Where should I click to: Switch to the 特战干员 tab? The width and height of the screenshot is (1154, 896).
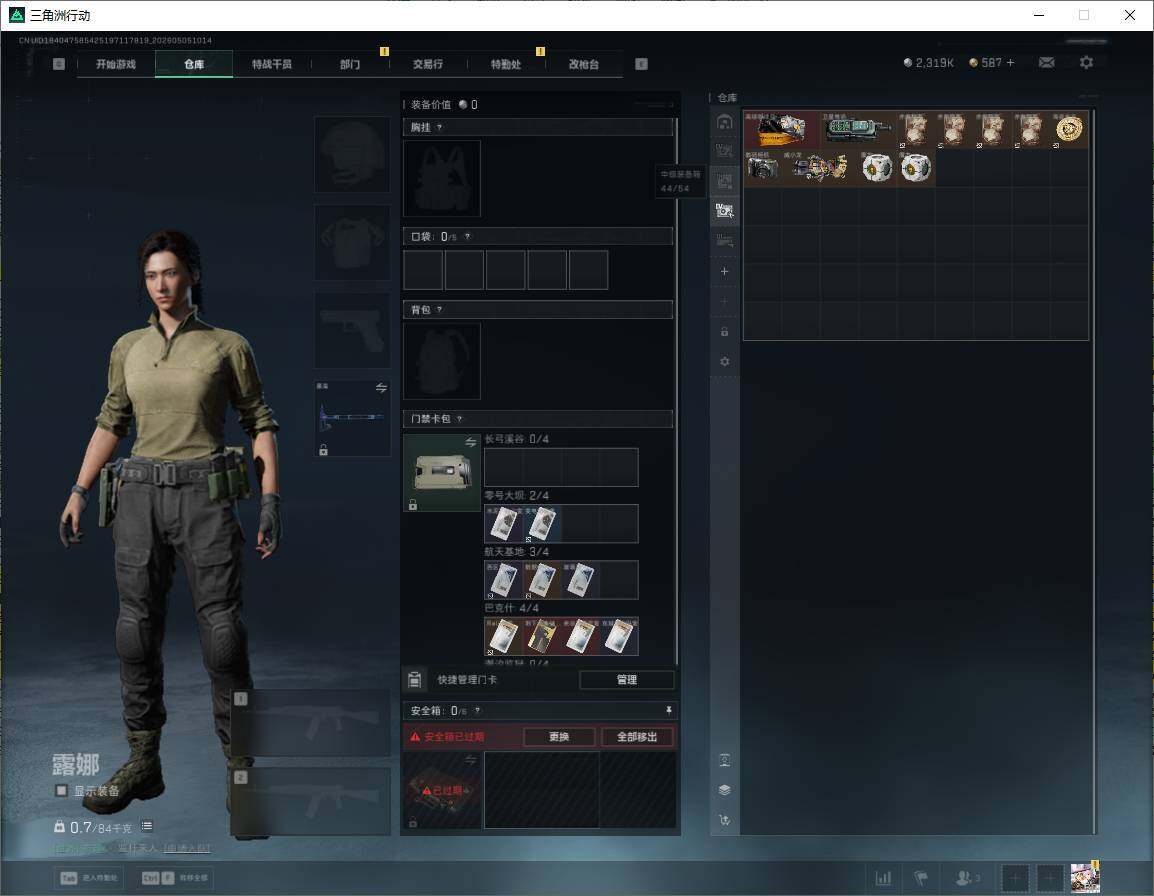pos(272,64)
